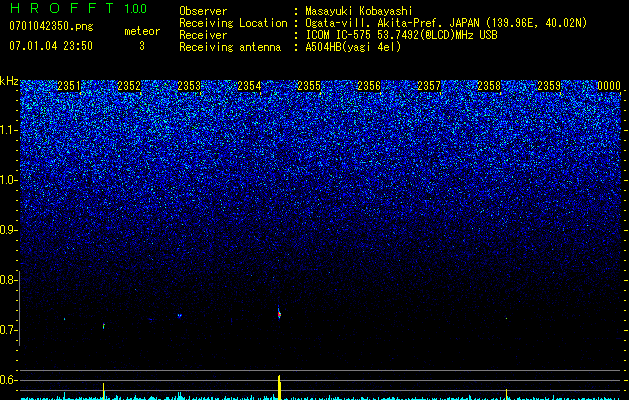Click the tallest yellow power spike below the 2354 echo
The width and height of the screenshot is (629, 400).
click(280, 387)
